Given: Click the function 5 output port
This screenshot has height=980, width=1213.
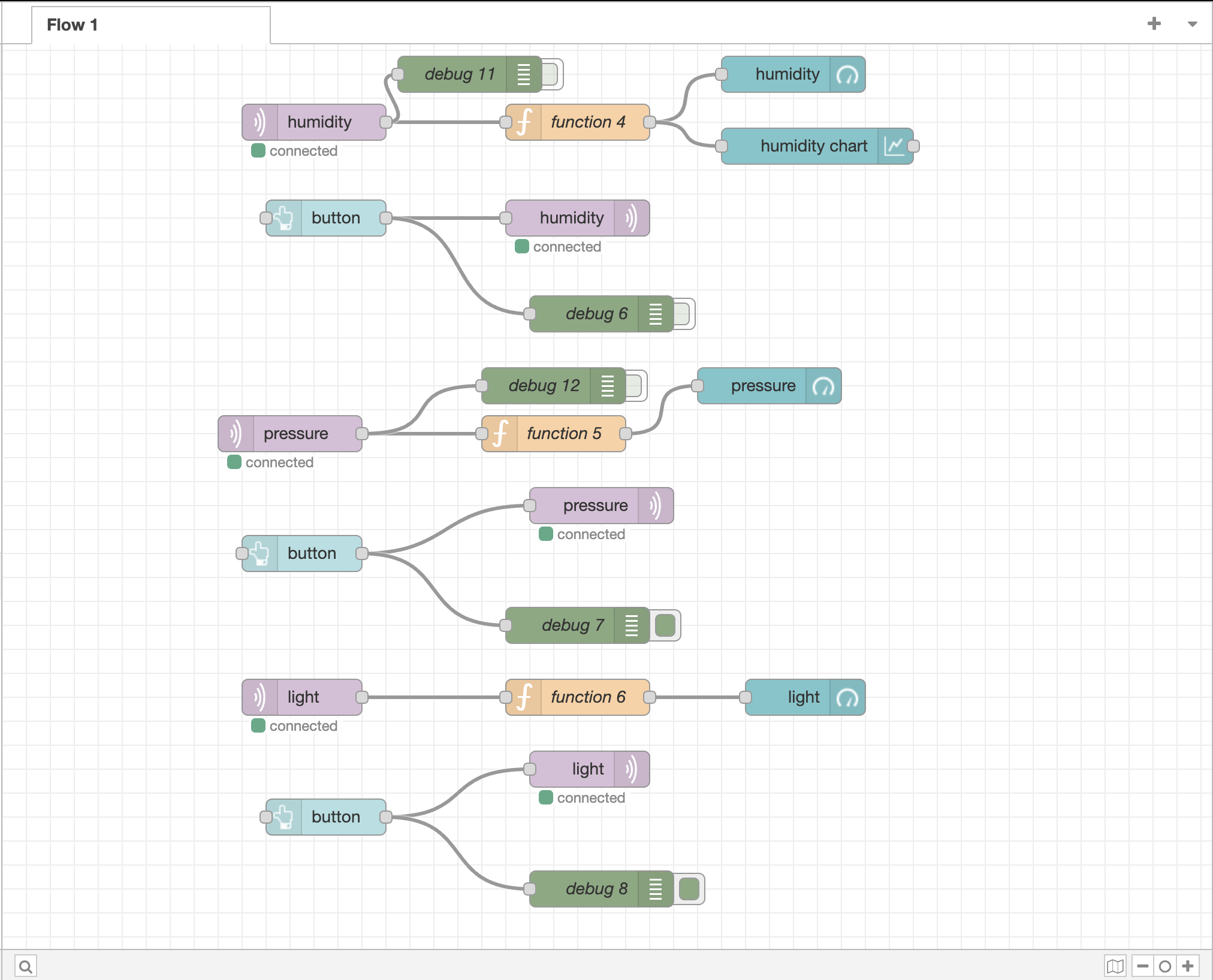Looking at the screenshot, I should (626, 434).
